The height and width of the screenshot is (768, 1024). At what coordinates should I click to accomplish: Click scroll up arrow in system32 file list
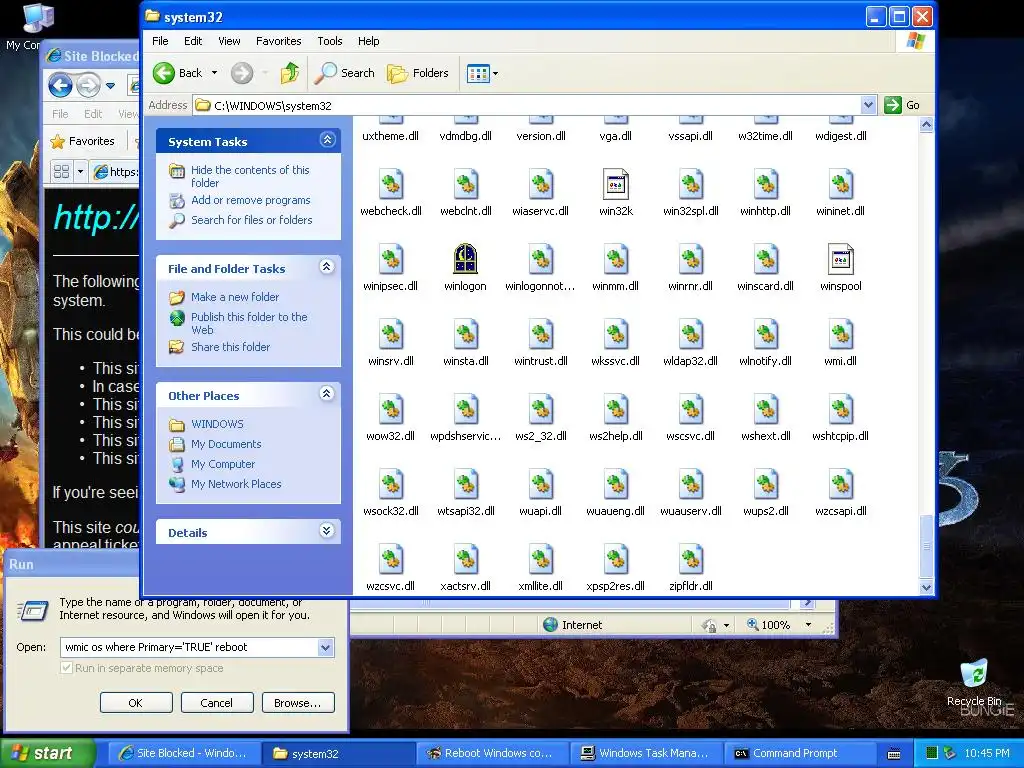[926, 125]
